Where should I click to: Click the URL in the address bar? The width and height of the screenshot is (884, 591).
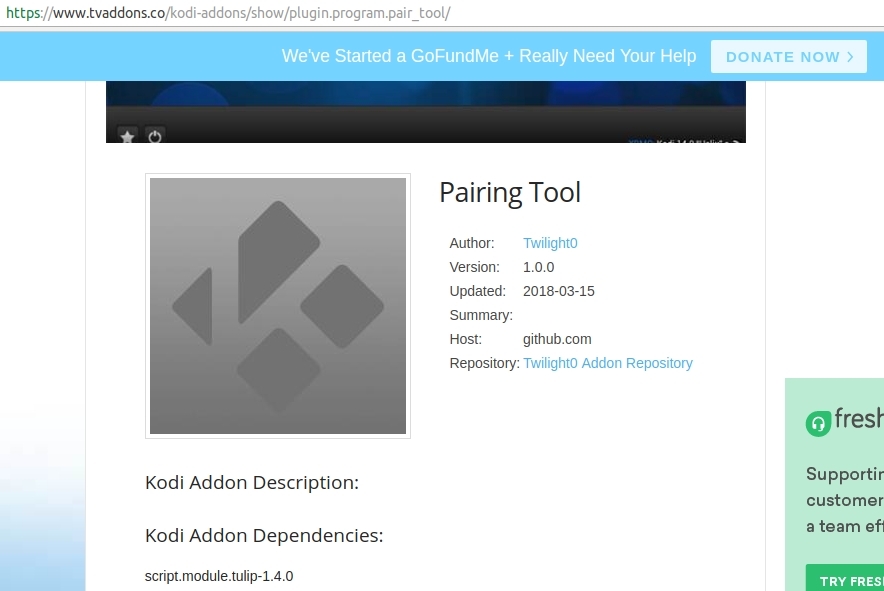[228, 12]
